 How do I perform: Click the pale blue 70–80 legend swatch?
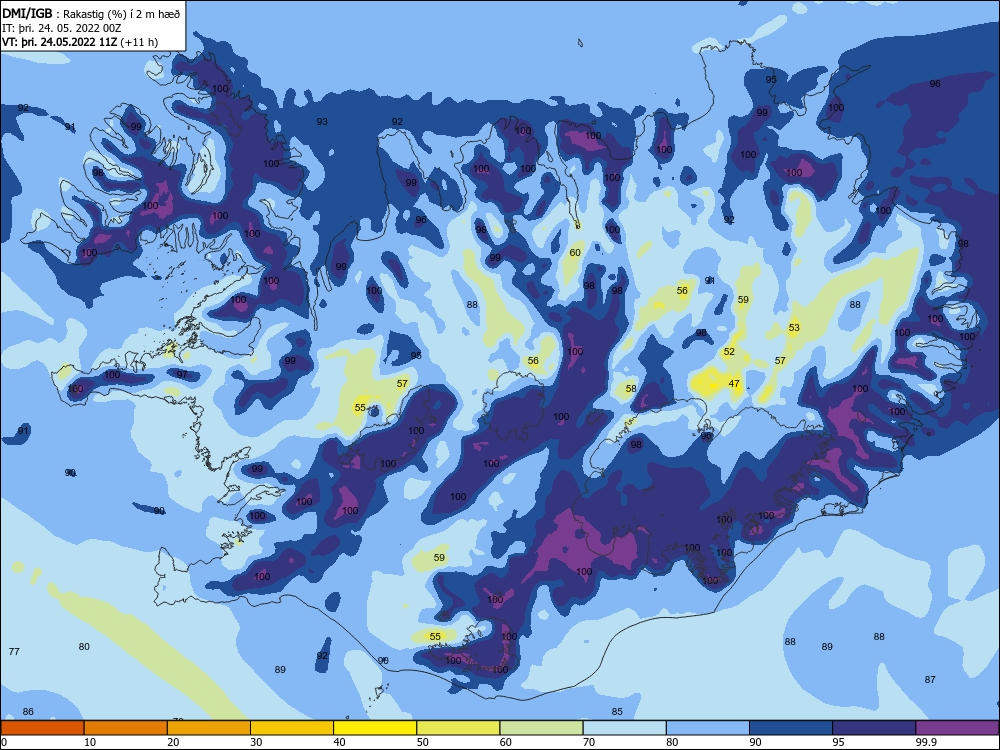[x=624, y=728]
